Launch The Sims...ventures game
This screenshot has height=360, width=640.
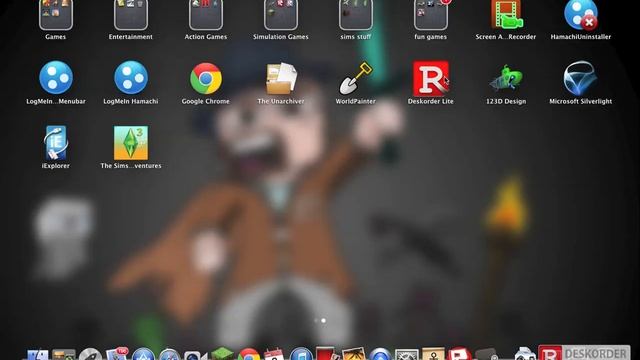coord(131,142)
